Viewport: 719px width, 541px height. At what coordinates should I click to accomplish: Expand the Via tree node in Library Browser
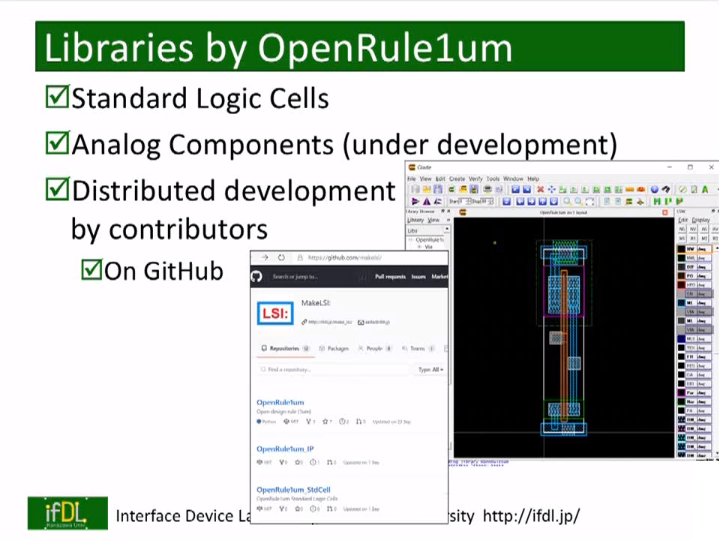(x=419, y=247)
